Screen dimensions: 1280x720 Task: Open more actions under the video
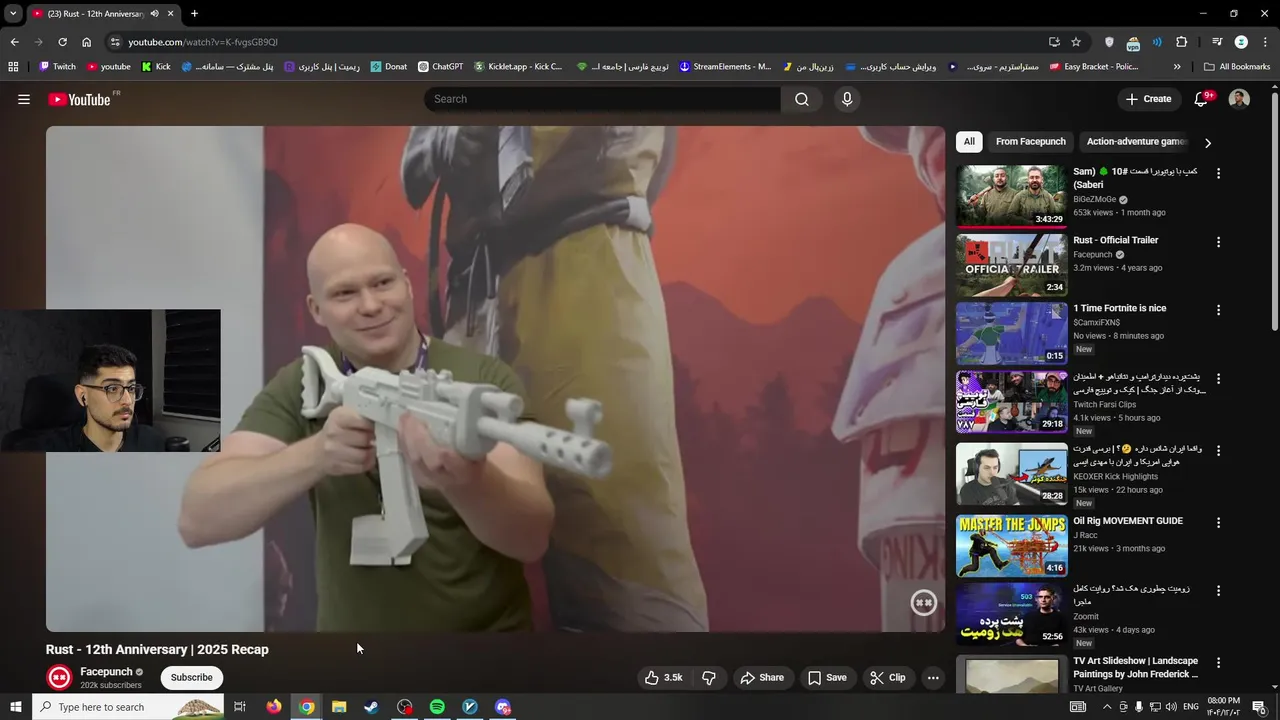[x=933, y=677]
